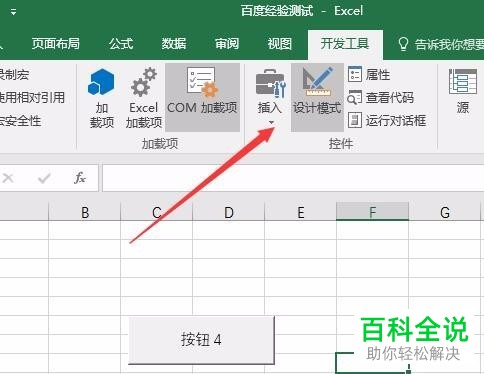Open 属性 properties
The image size is (484, 374).
(369, 74)
